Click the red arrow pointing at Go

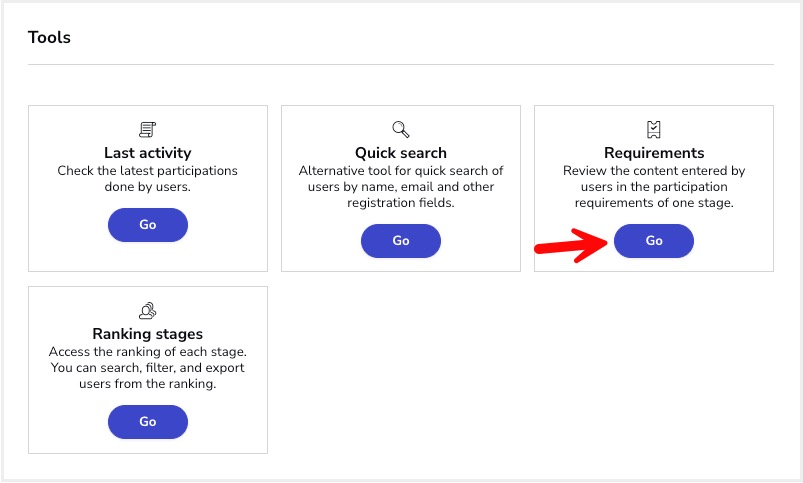click(570, 245)
